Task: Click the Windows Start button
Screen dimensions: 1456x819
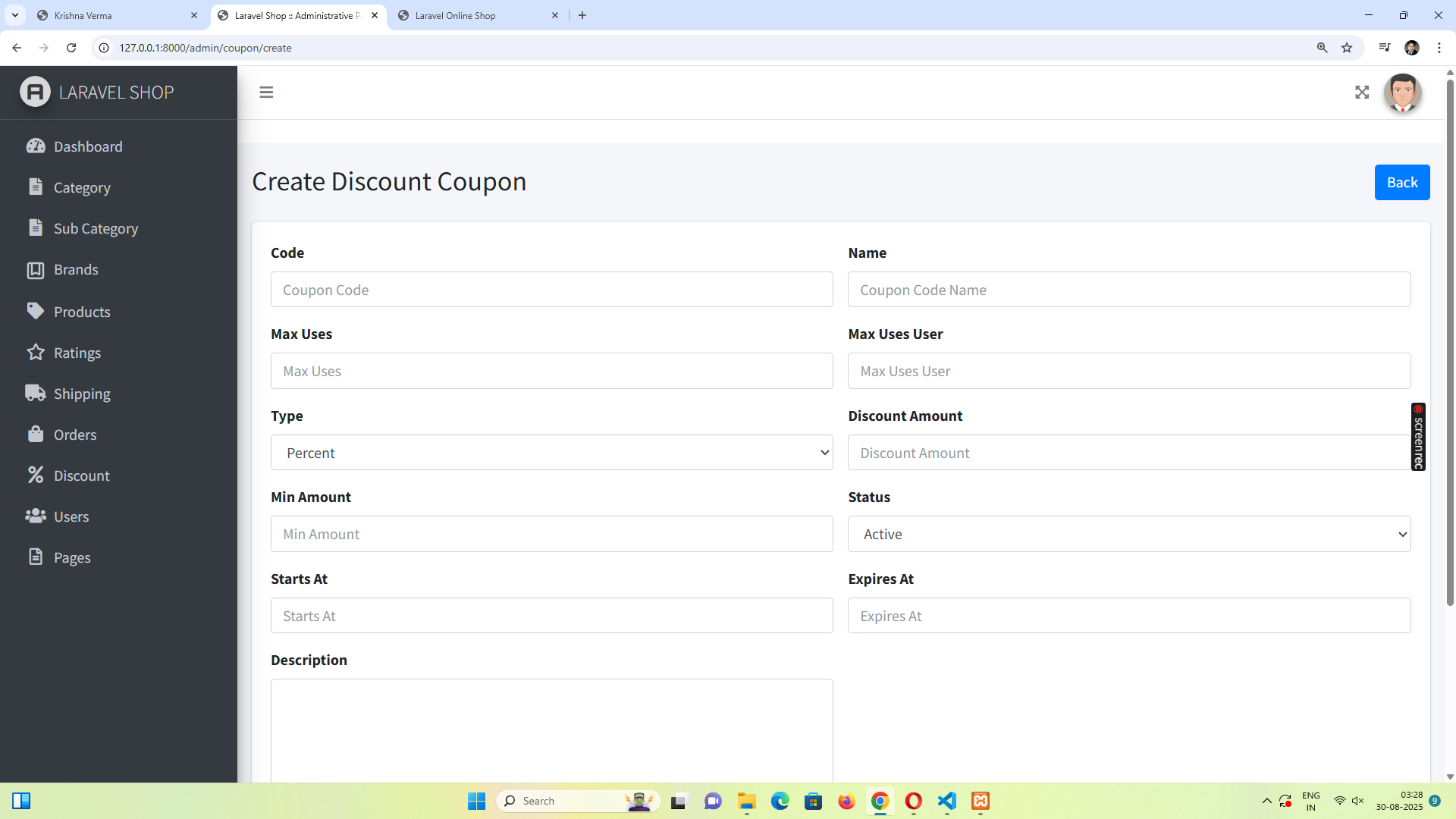Action: click(476, 801)
